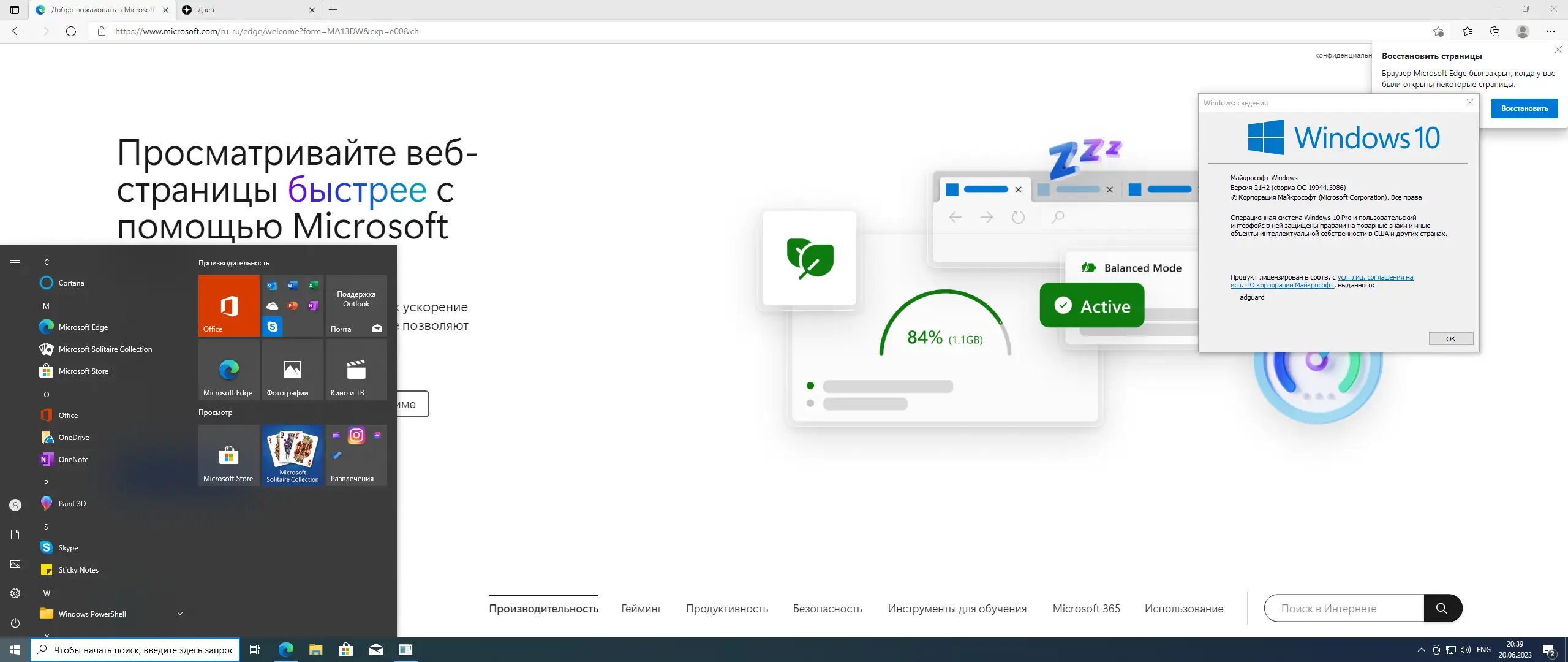The image size is (1568, 662).
Task: Expand the Windows PowerShell folder
Action: click(180, 614)
